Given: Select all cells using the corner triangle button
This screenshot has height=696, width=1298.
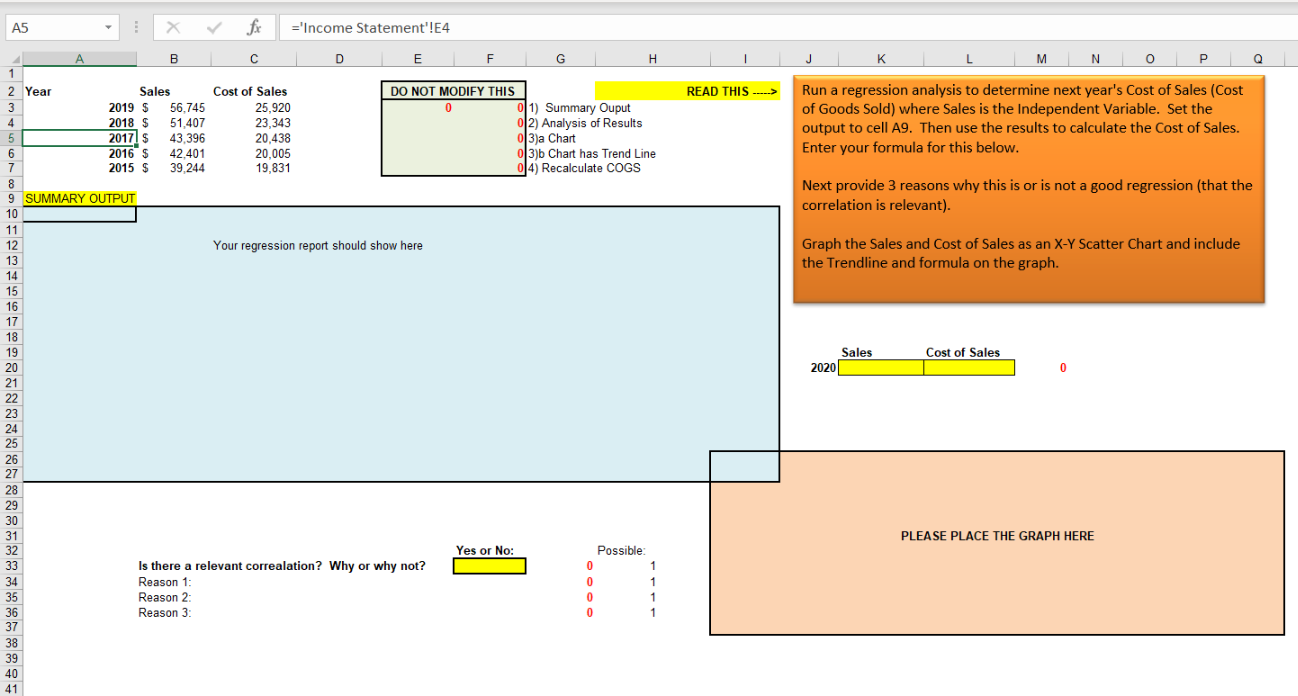Looking at the screenshot, I should pos(13,58).
